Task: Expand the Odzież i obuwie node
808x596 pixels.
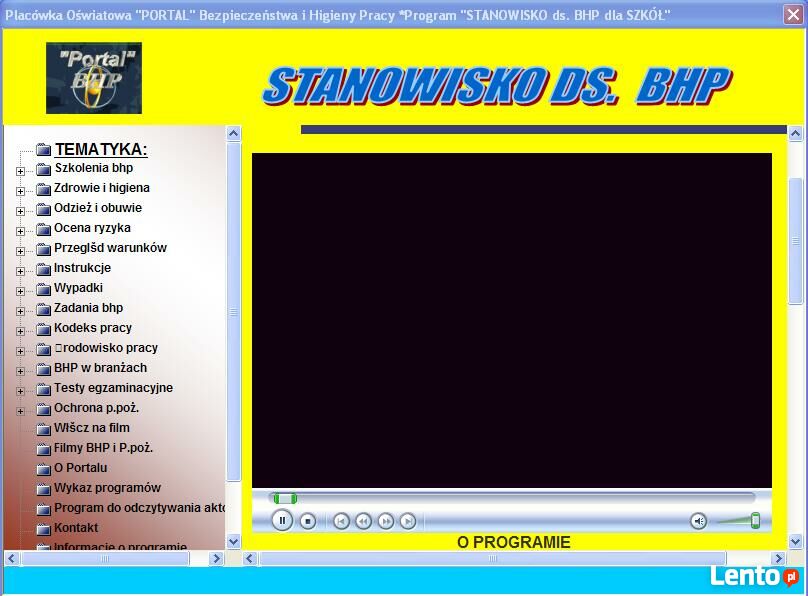Action: click(x=20, y=211)
